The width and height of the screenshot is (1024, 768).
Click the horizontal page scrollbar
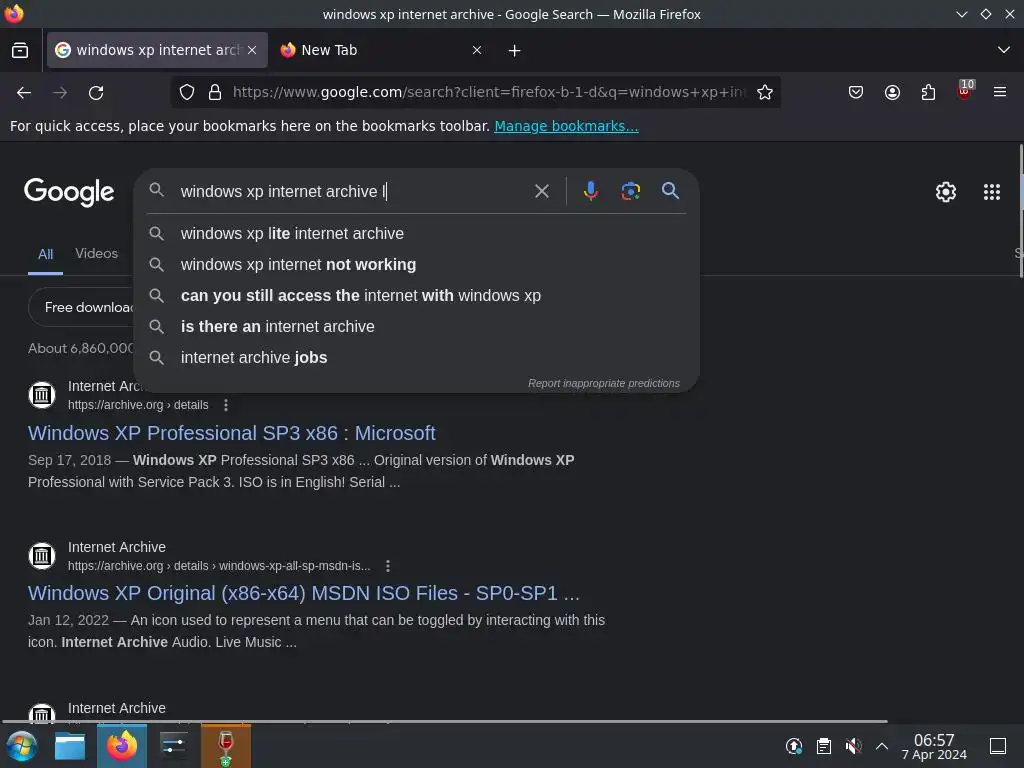[444, 722]
